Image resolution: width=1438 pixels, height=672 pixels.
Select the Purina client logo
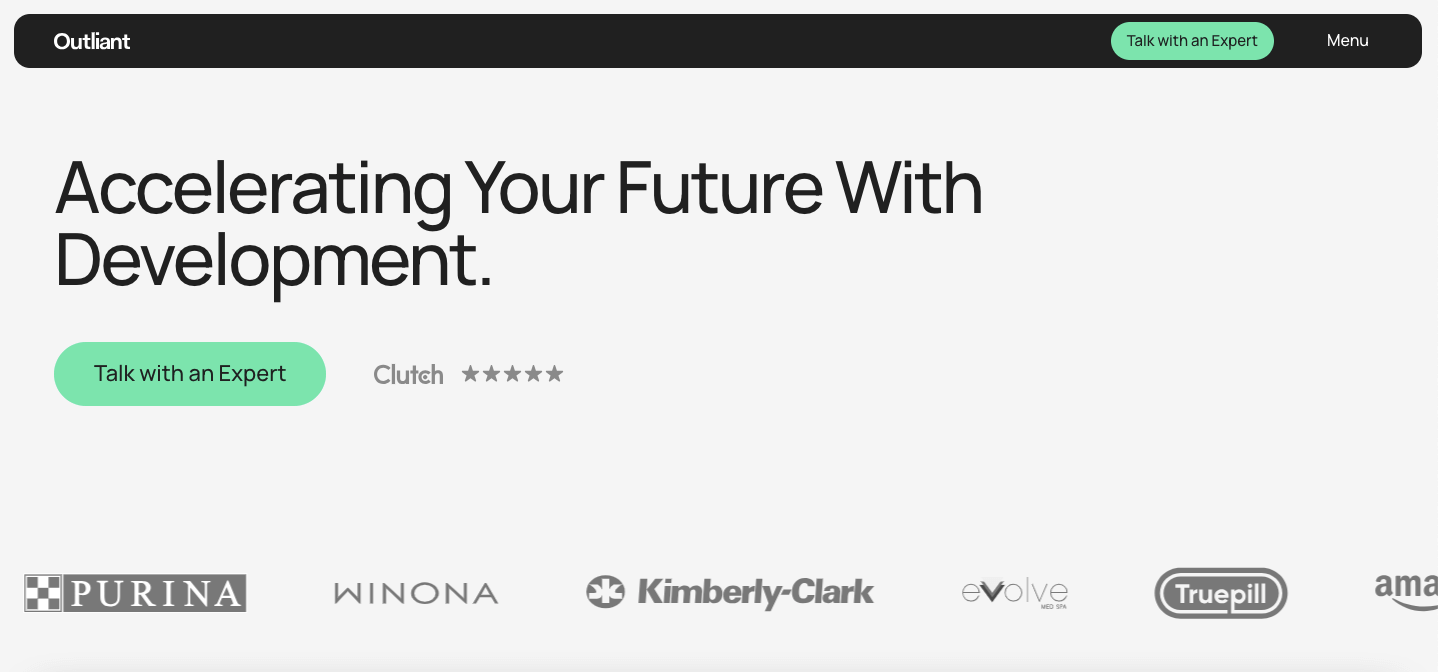pyautogui.click(x=135, y=593)
